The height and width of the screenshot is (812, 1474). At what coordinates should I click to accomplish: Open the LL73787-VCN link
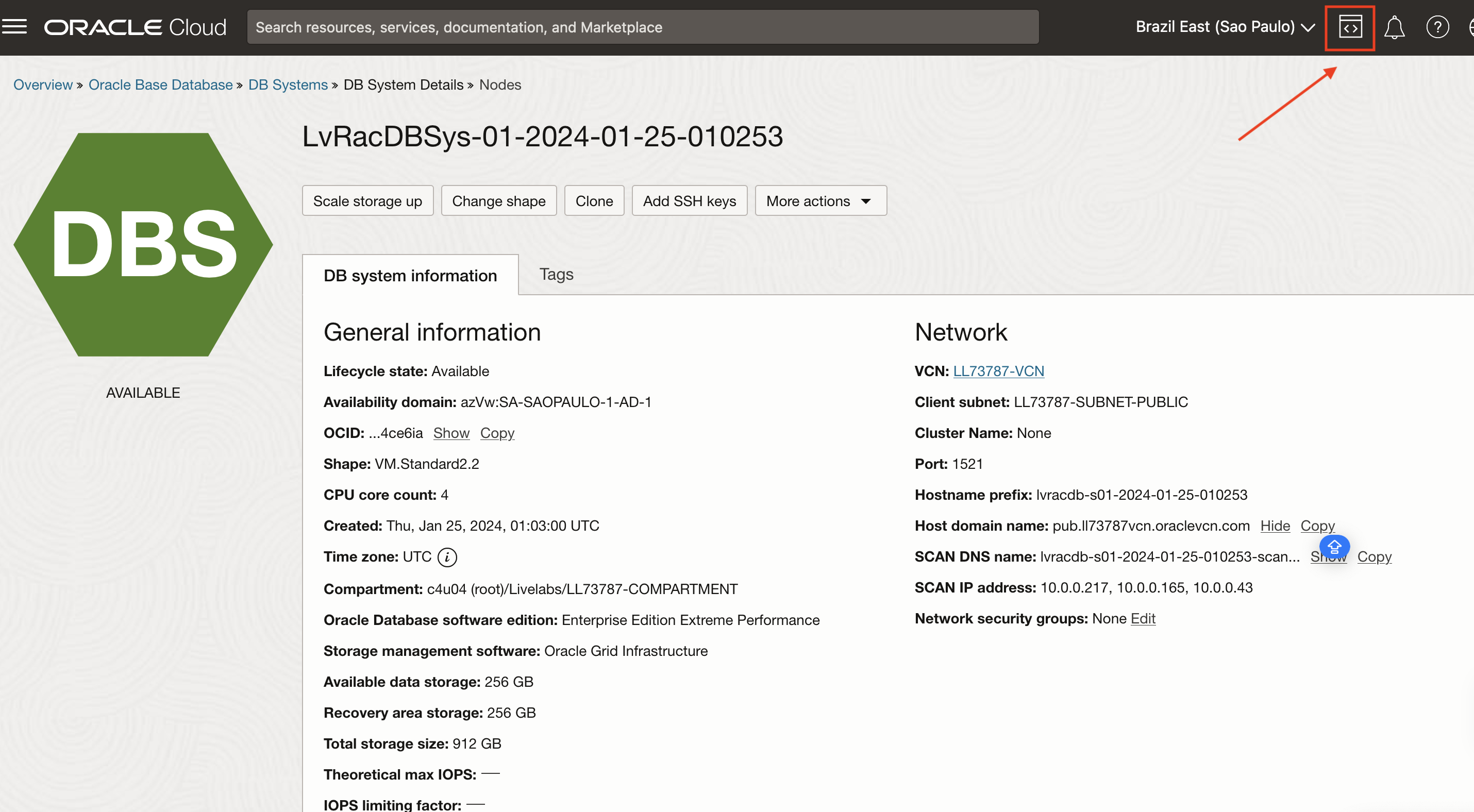pos(998,371)
